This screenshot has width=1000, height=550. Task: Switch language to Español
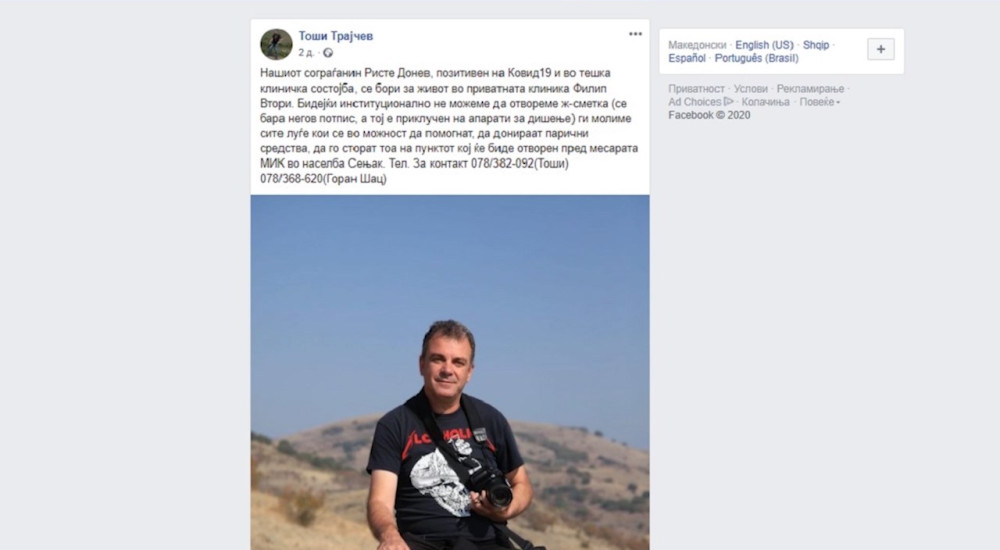(687, 58)
